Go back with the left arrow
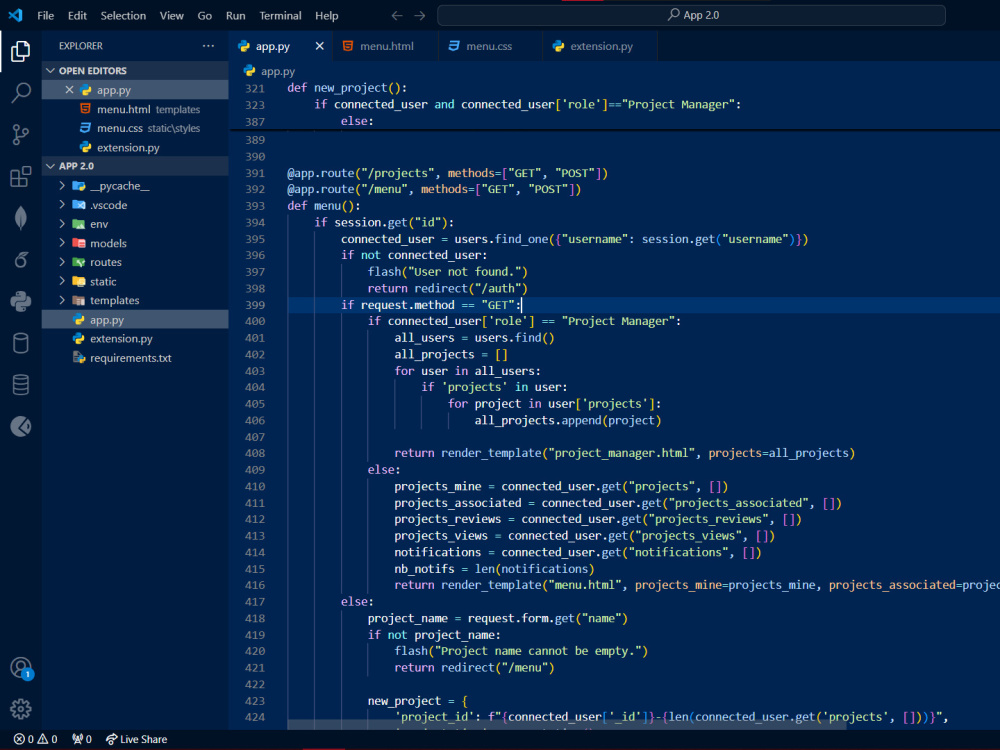 (x=397, y=15)
